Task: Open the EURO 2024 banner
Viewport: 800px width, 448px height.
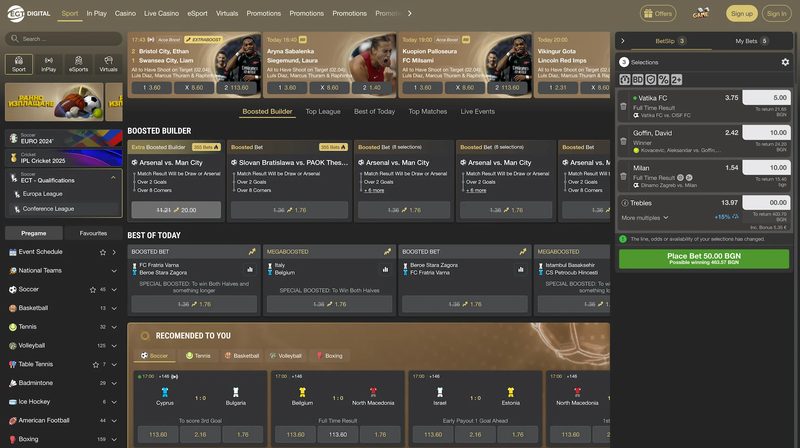Action: [64, 138]
